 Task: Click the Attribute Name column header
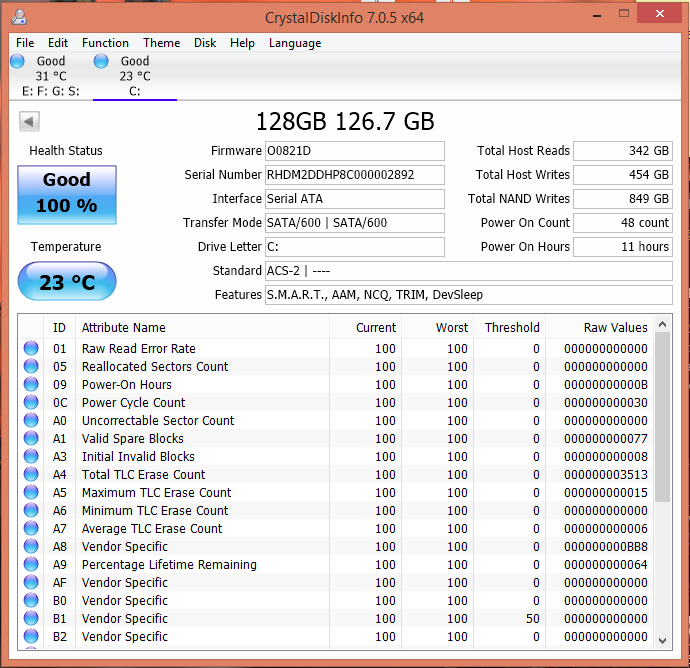tap(202, 327)
